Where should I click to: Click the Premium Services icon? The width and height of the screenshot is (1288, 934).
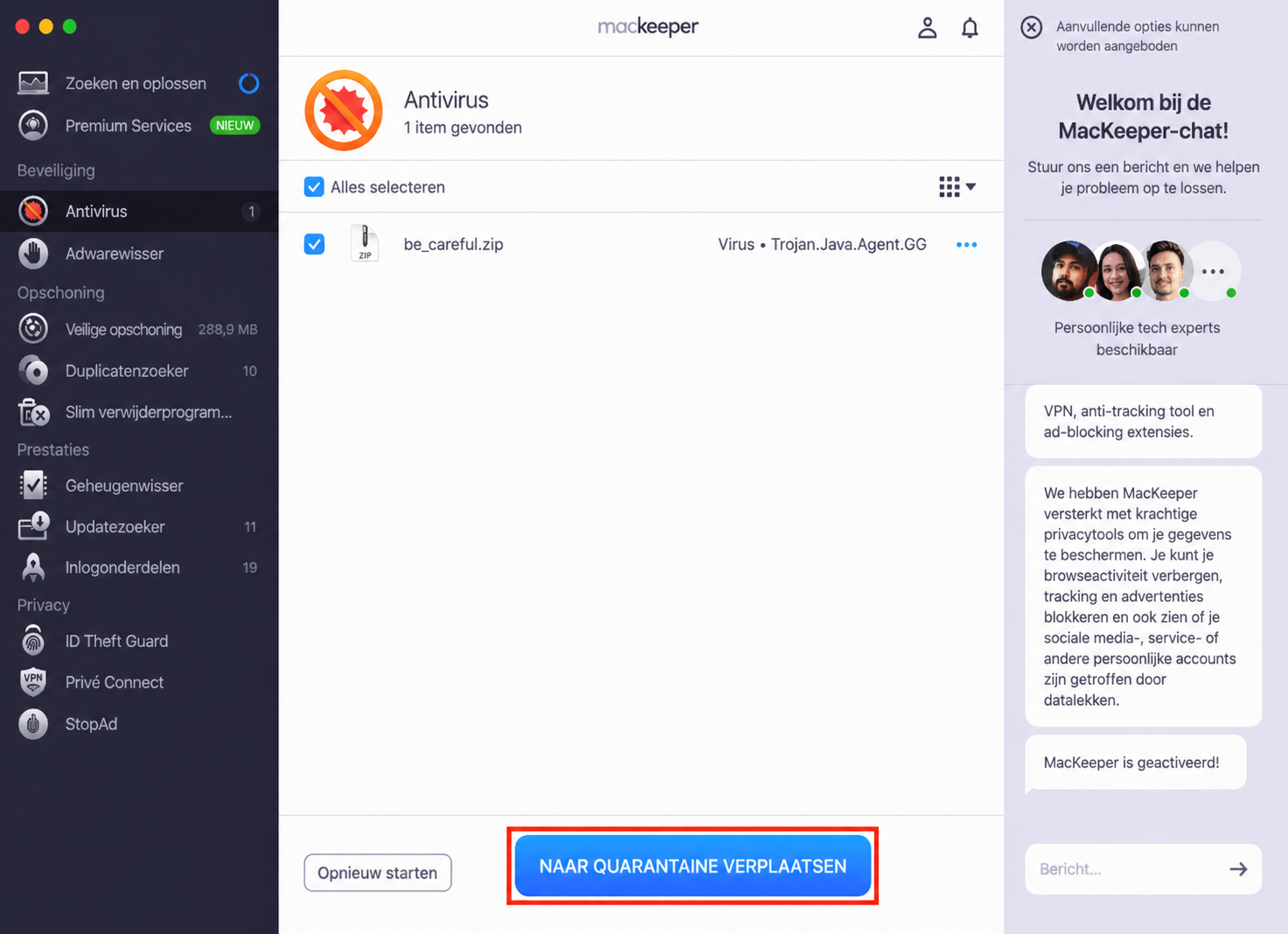33,125
